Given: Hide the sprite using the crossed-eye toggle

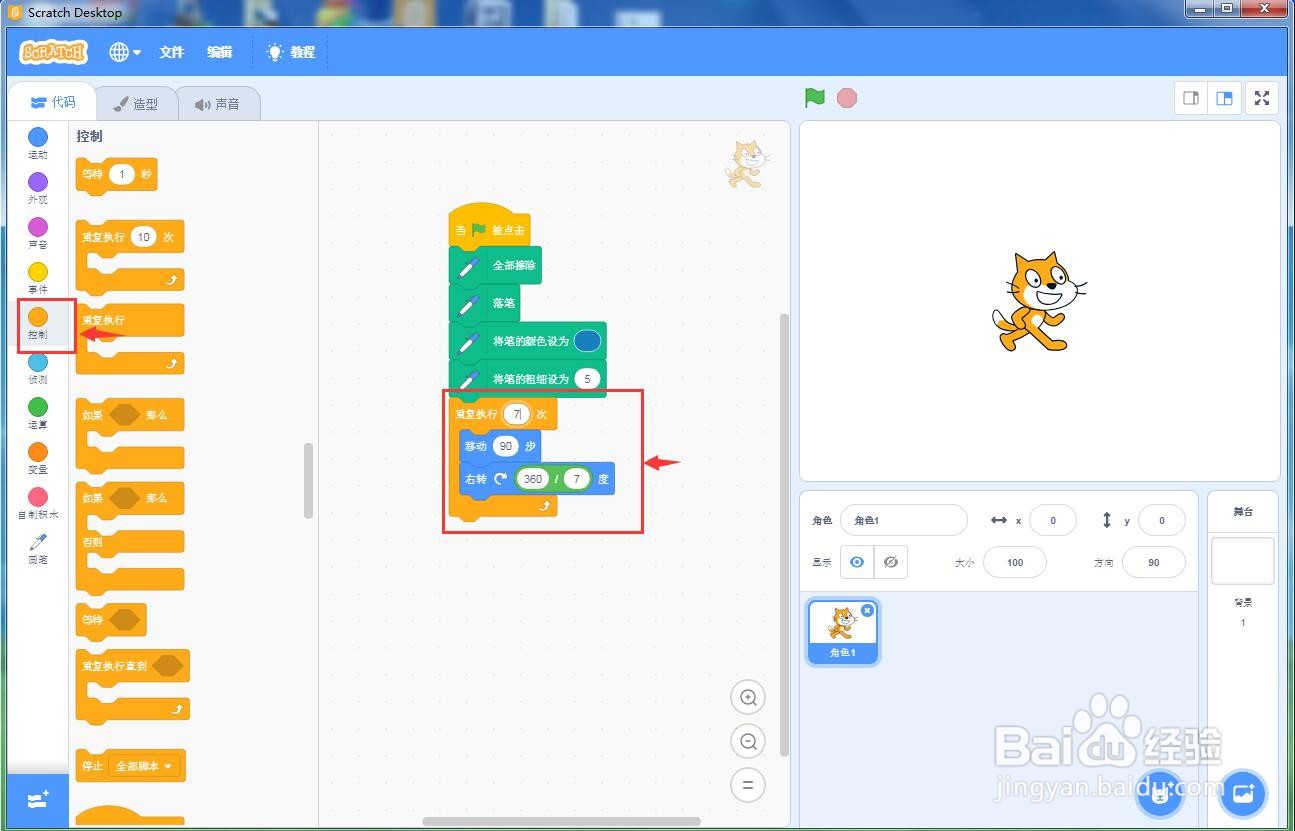Looking at the screenshot, I should (890, 561).
